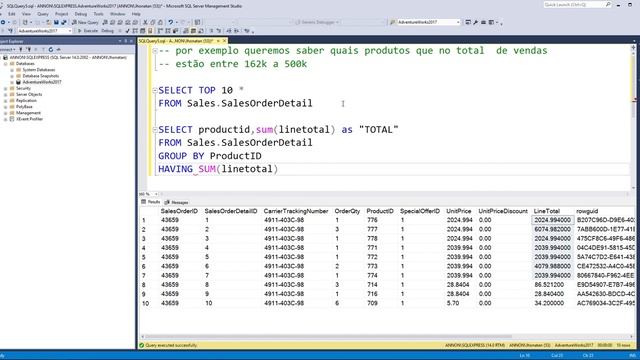Collapse the Databases tree node
This screenshot has height=360, width=640.
coord(6,64)
